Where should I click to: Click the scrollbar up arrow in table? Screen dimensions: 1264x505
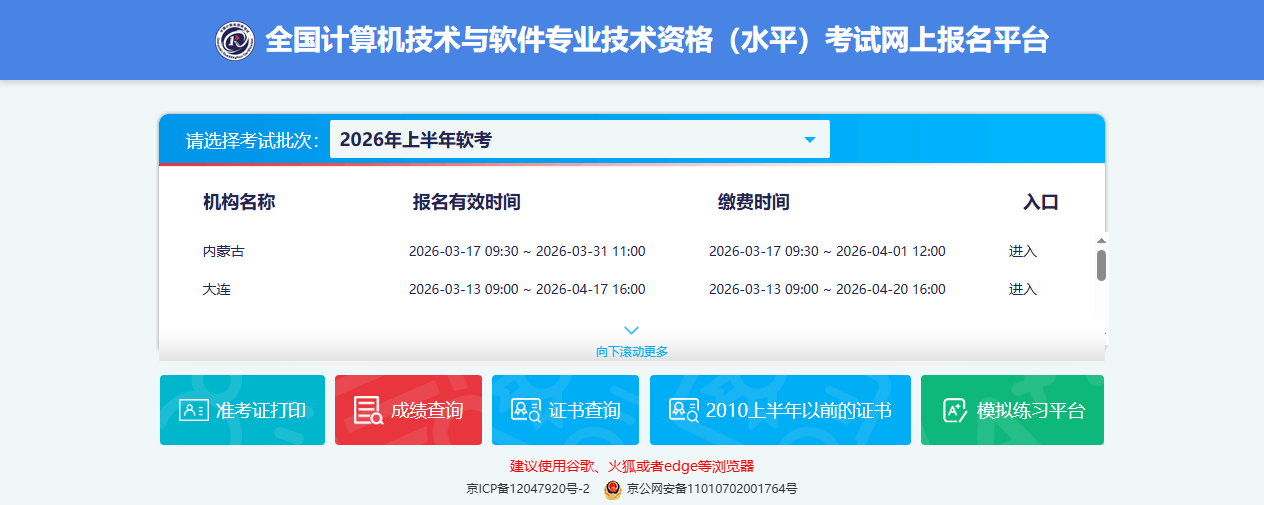[x=1101, y=240]
